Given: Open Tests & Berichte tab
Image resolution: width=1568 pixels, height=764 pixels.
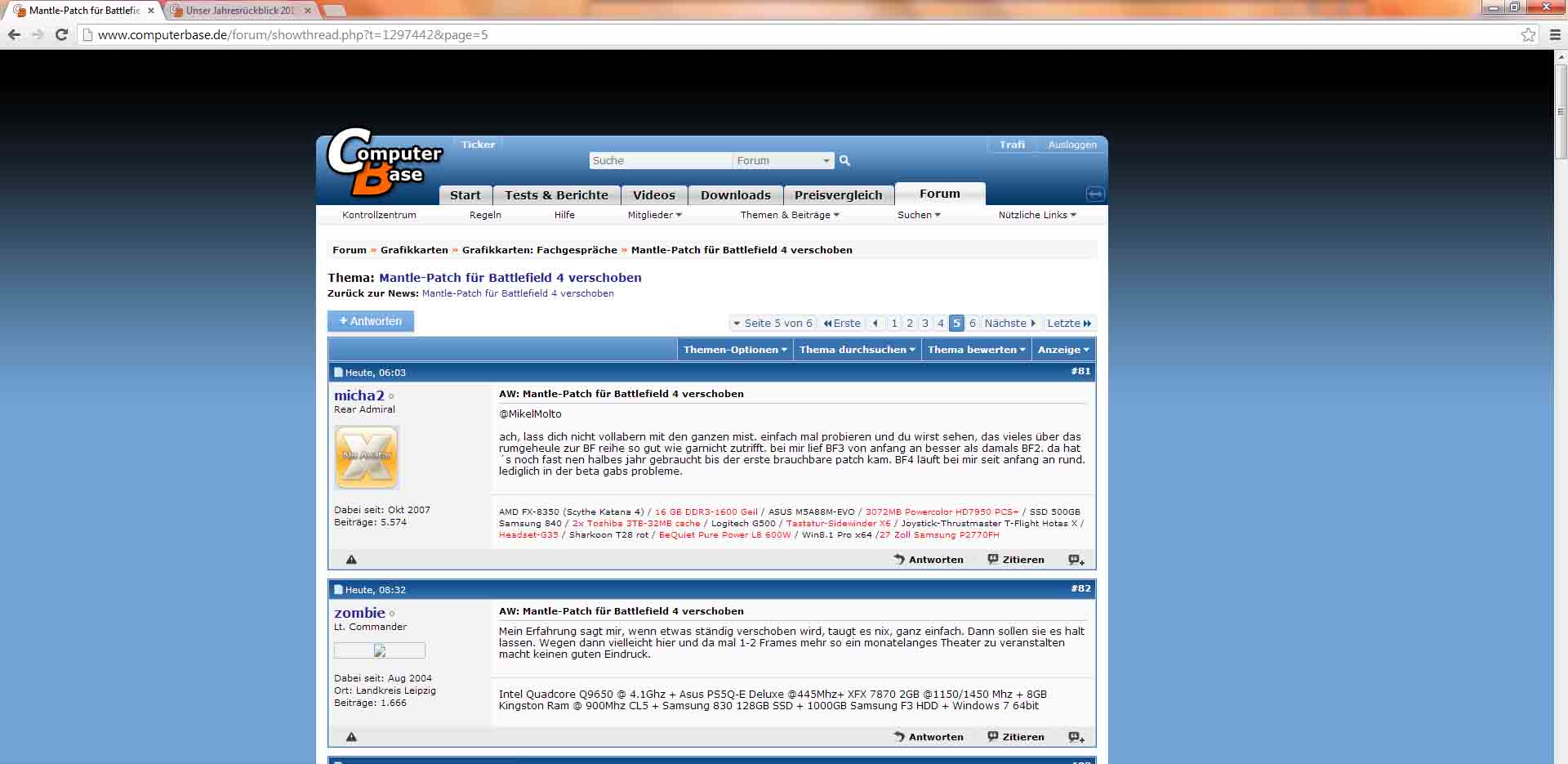Looking at the screenshot, I should (556, 195).
